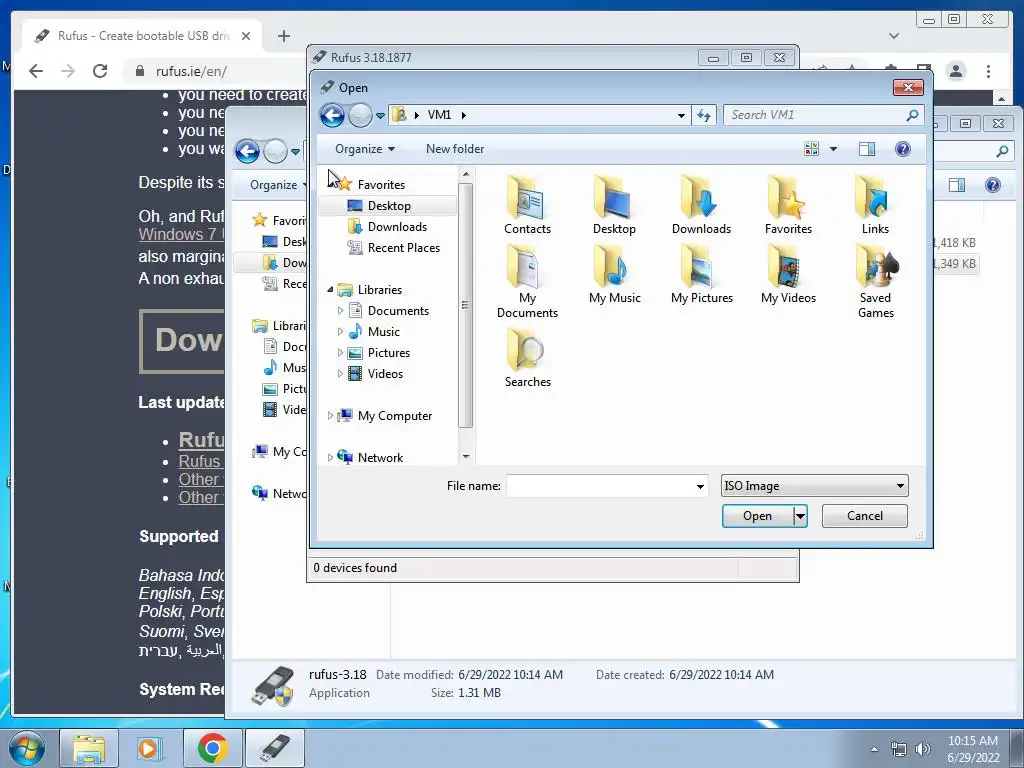
Task: Open the ISO Image file type dropdown
Action: tap(814, 486)
